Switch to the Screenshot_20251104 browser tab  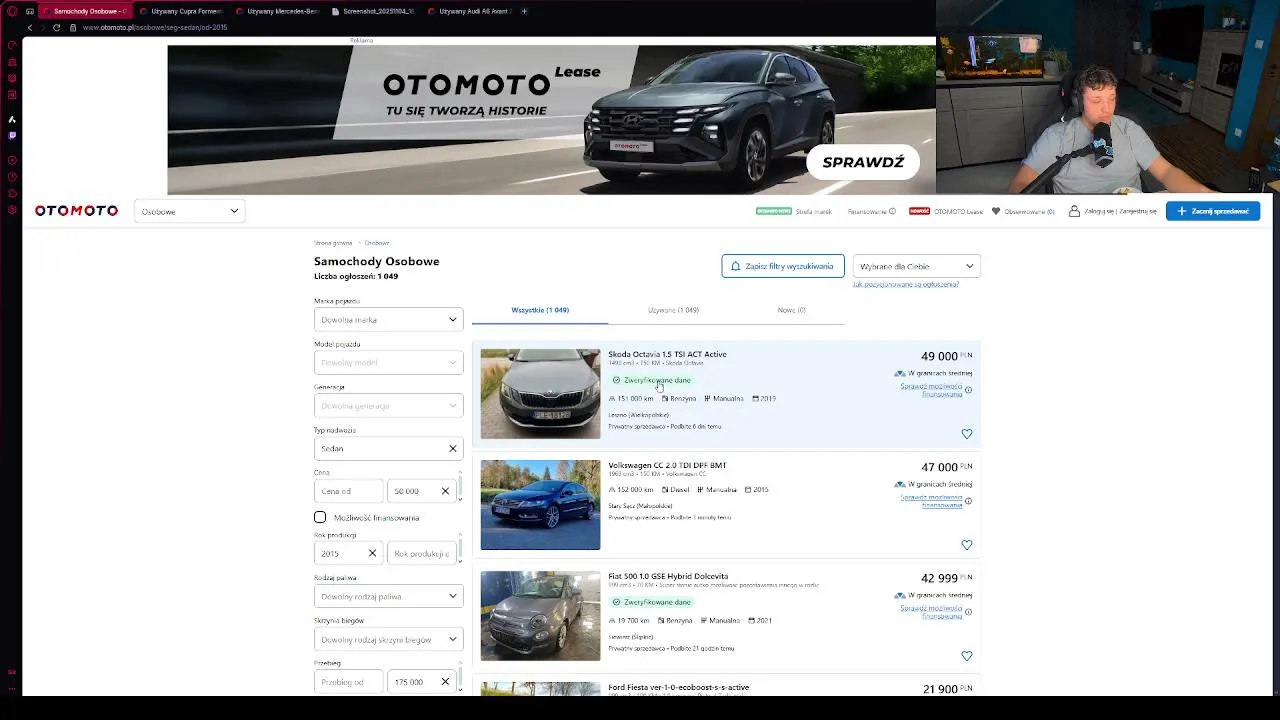[x=373, y=11]
